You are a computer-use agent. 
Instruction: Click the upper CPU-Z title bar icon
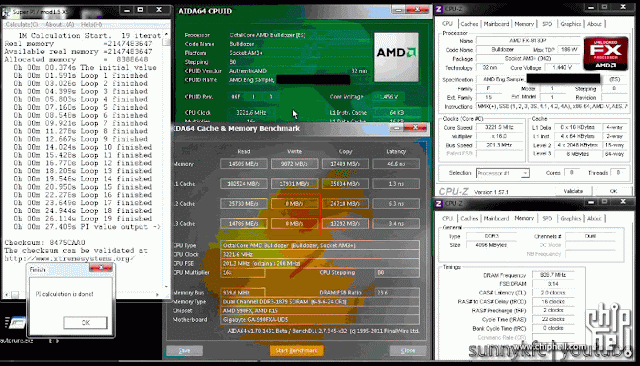[x=439, y=9]
